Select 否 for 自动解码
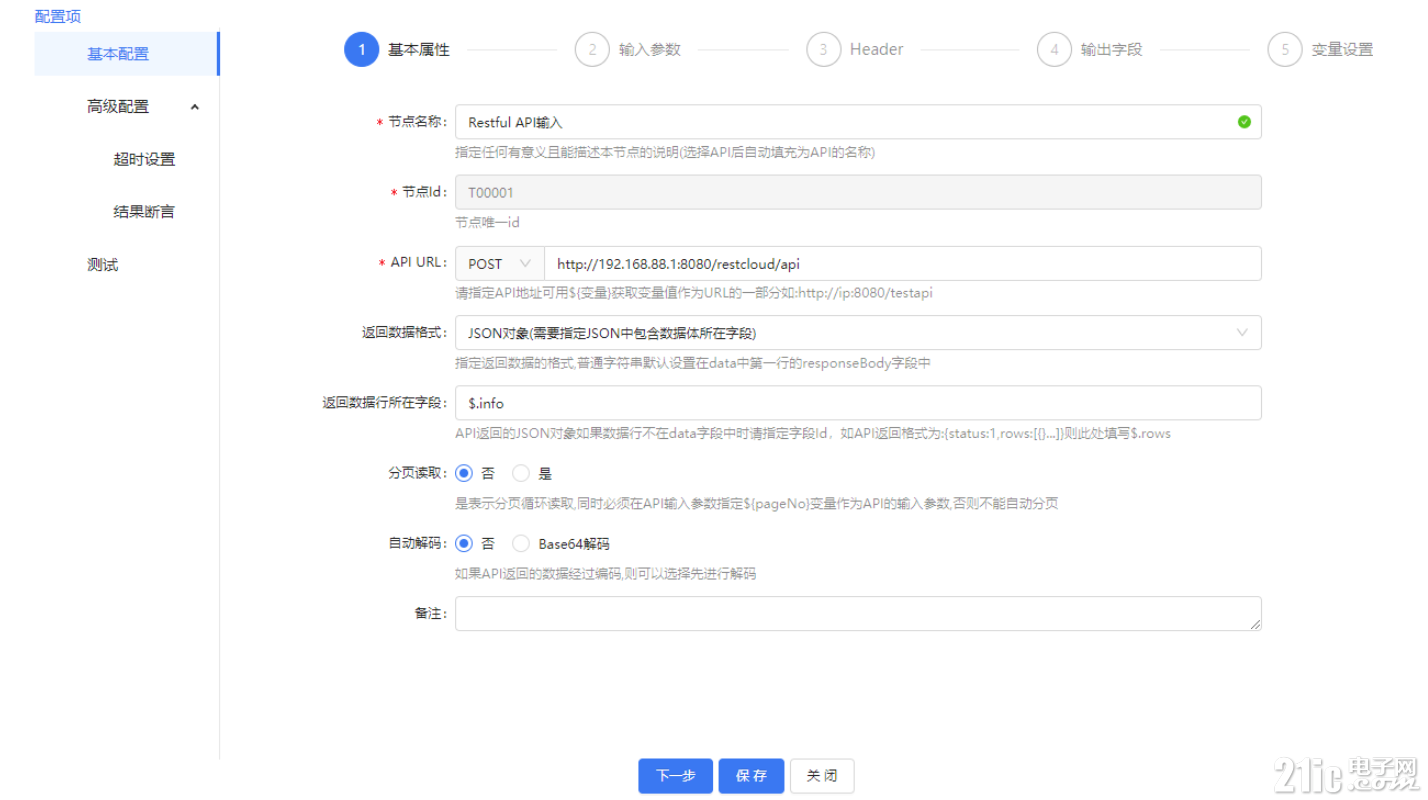 (x=464, y=544)
